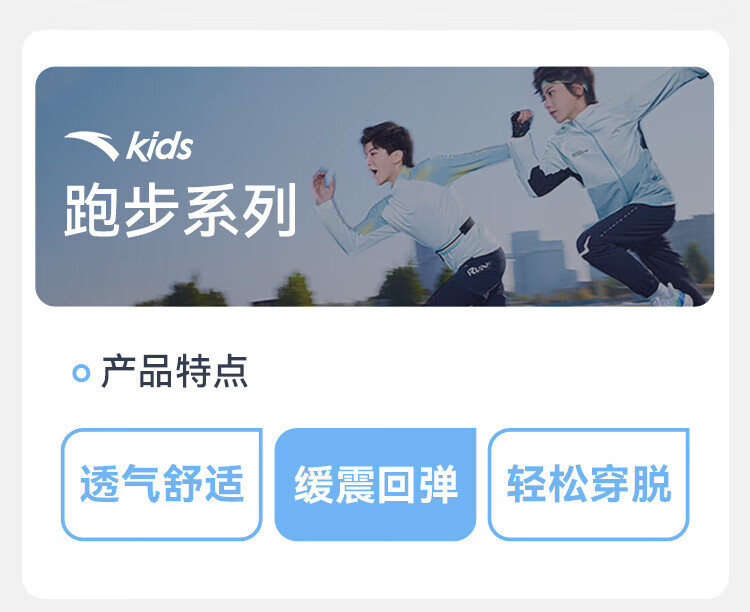Click the 产品特点 section heading
750x612 pixels.
[x=175, y=372]
